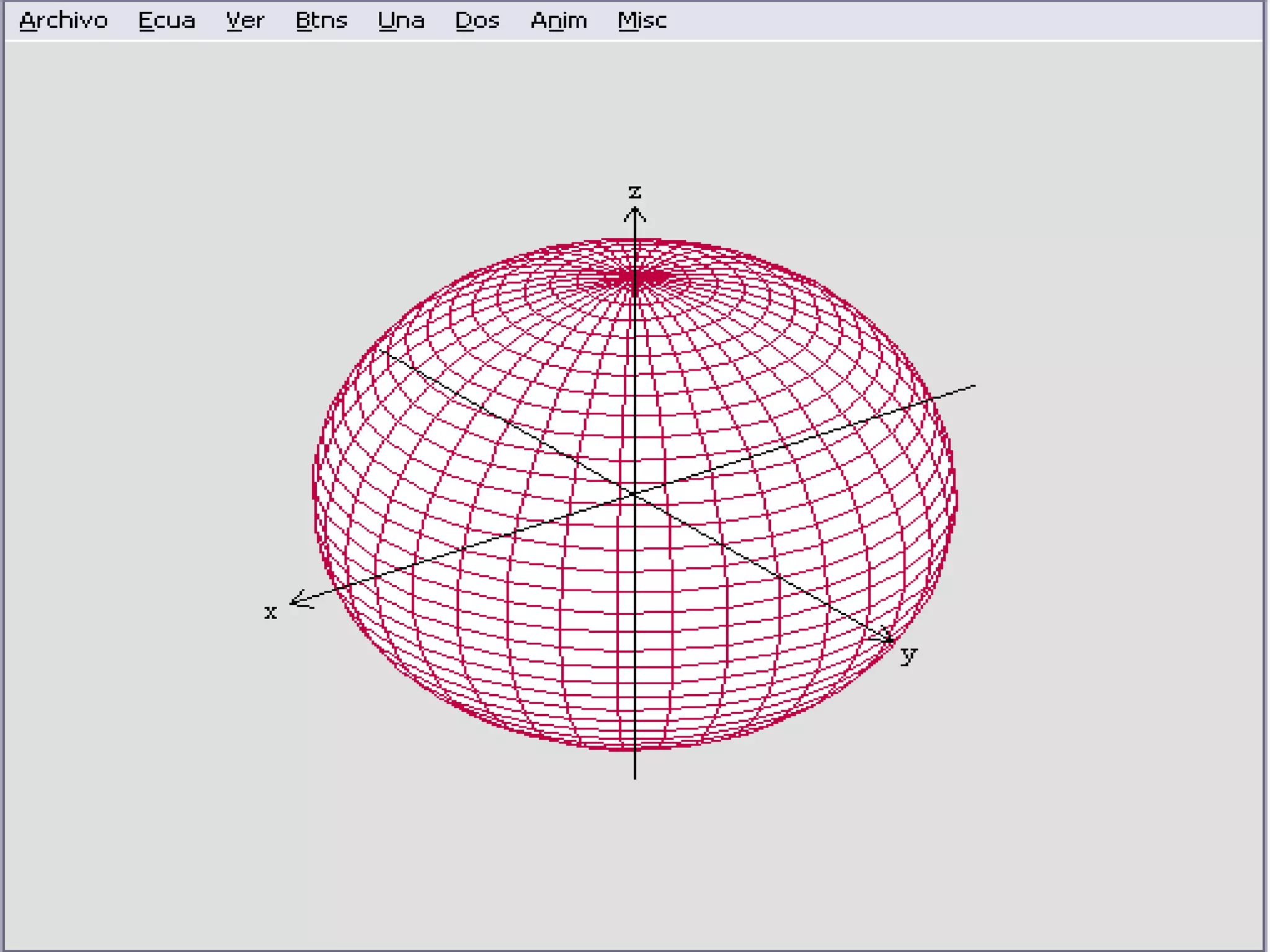Viewport: 1270px width, 952px height.
Task: Click the y axis arrowhead
Action: (888, 638)
